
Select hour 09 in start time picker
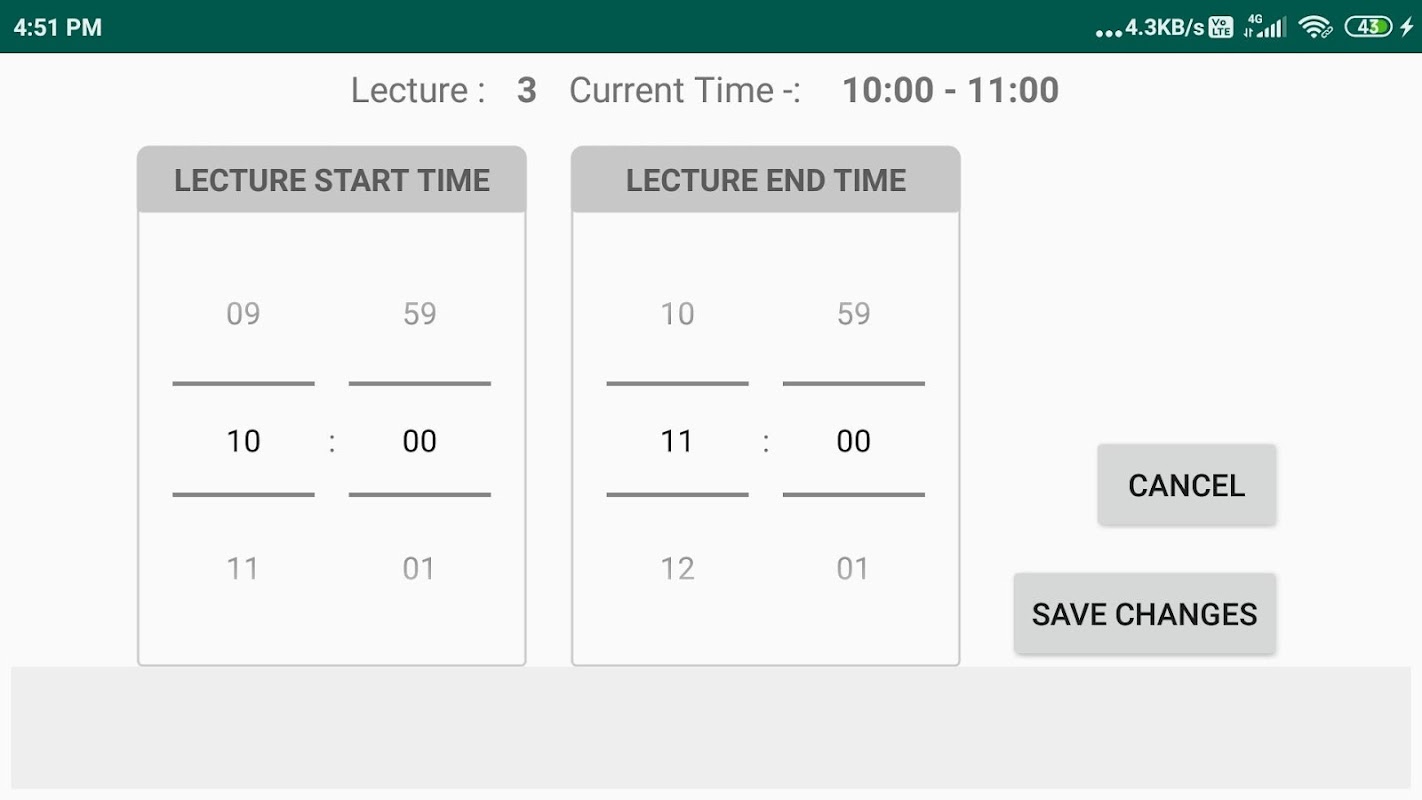tap(243, 314)
